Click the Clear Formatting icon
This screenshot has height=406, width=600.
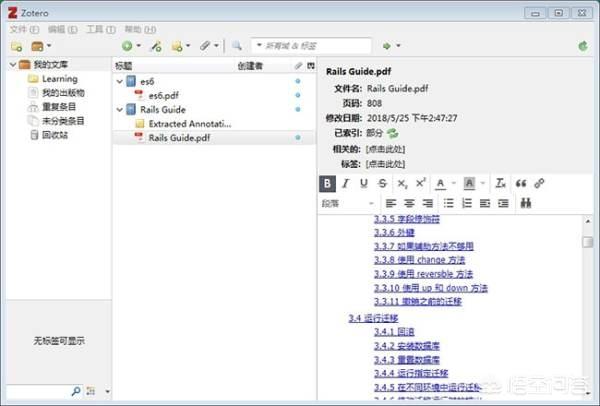coord(501,184)
